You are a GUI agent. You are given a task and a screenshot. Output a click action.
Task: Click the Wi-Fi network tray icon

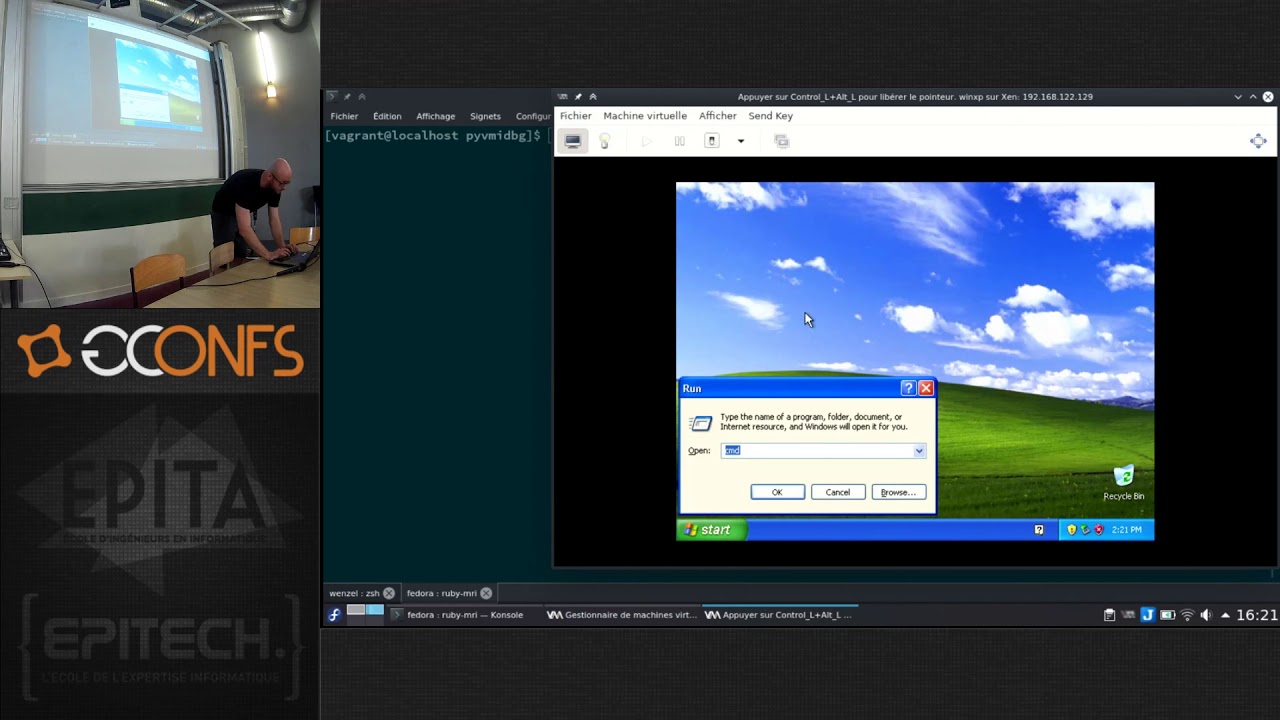pos(1187,615)
